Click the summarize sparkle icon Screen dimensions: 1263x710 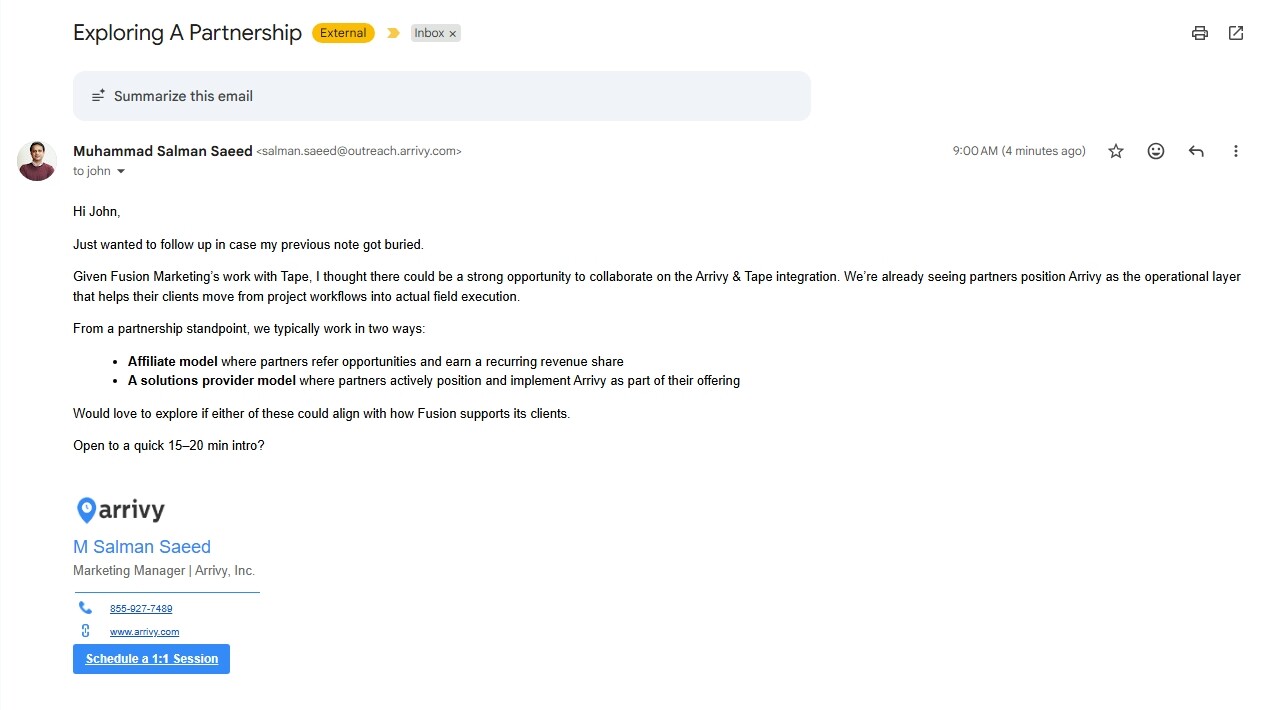98,96
